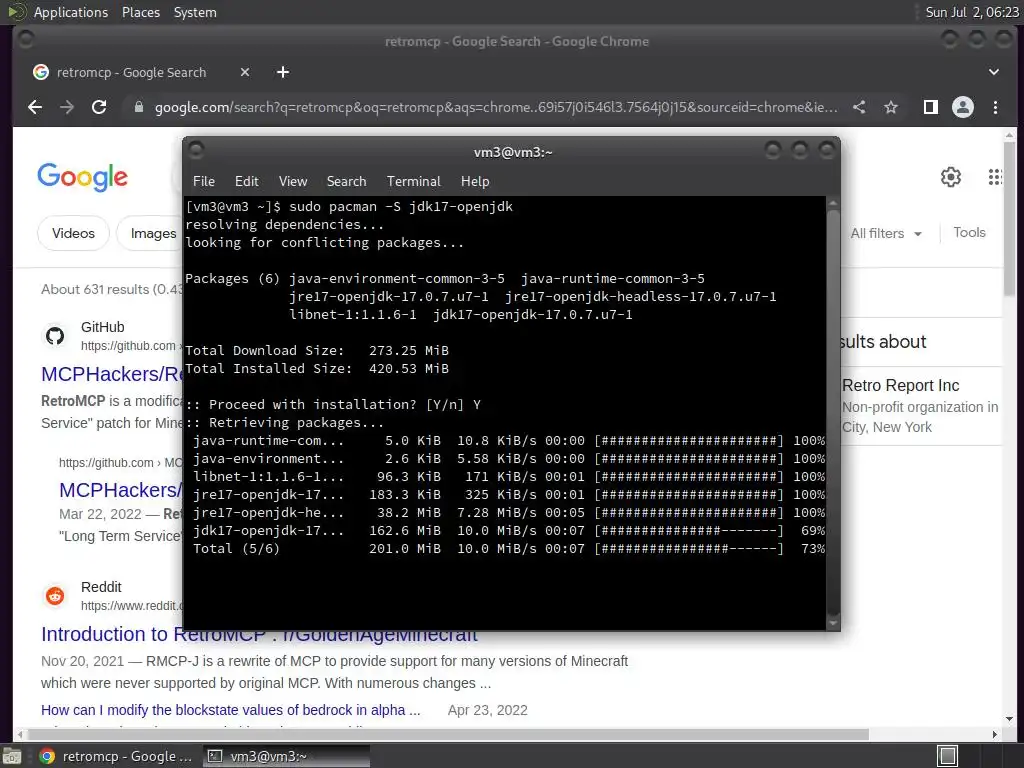
Task: Click the page horizontal scrollbar right arrow
Action: click(994, 734)
